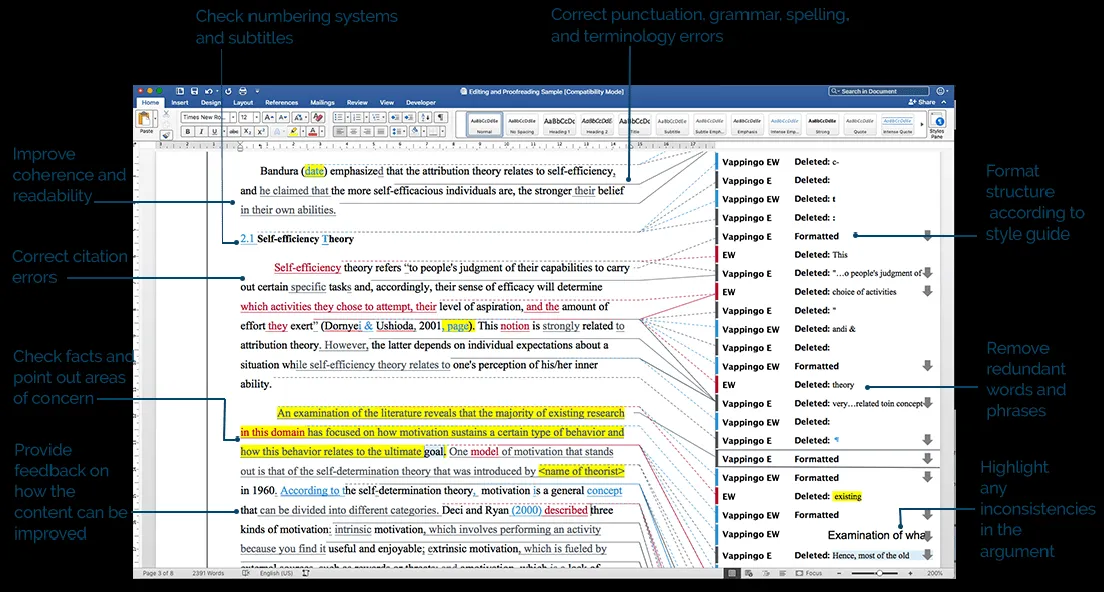Toggle Underline formatting
The width and height of the screenshot is (1104, 592).
(x=215, y=132)
